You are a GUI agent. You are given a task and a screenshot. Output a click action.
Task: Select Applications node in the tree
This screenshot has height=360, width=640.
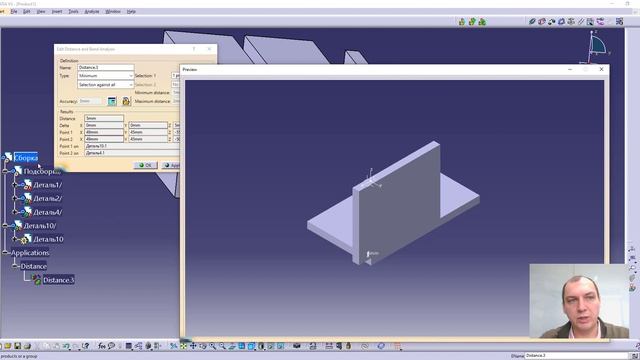click(30, 253)
